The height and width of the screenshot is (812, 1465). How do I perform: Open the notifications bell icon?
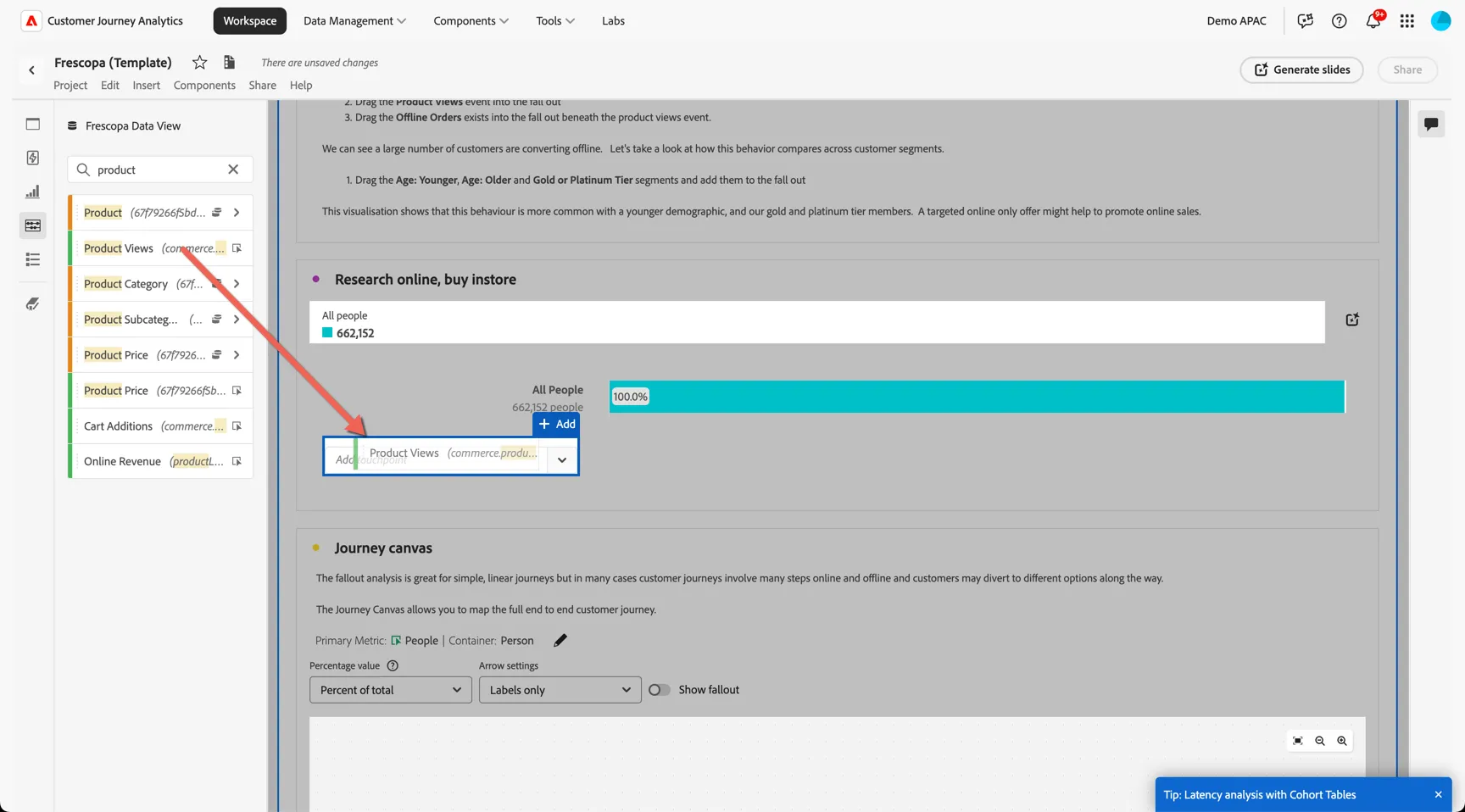click(1373, 21)
